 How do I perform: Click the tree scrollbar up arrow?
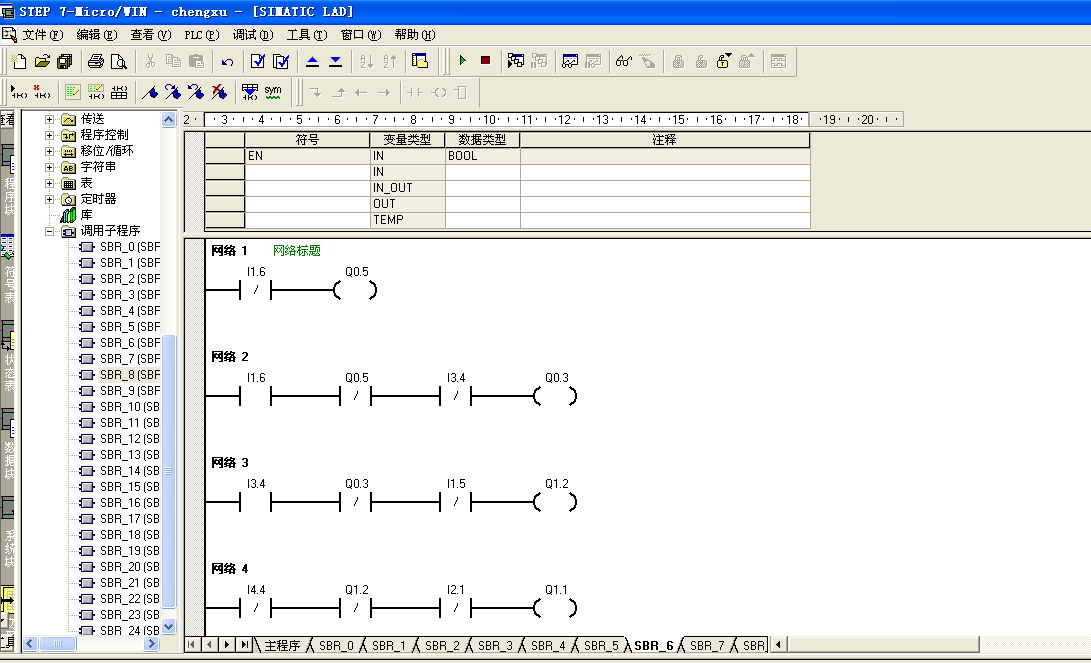point(168,120)
